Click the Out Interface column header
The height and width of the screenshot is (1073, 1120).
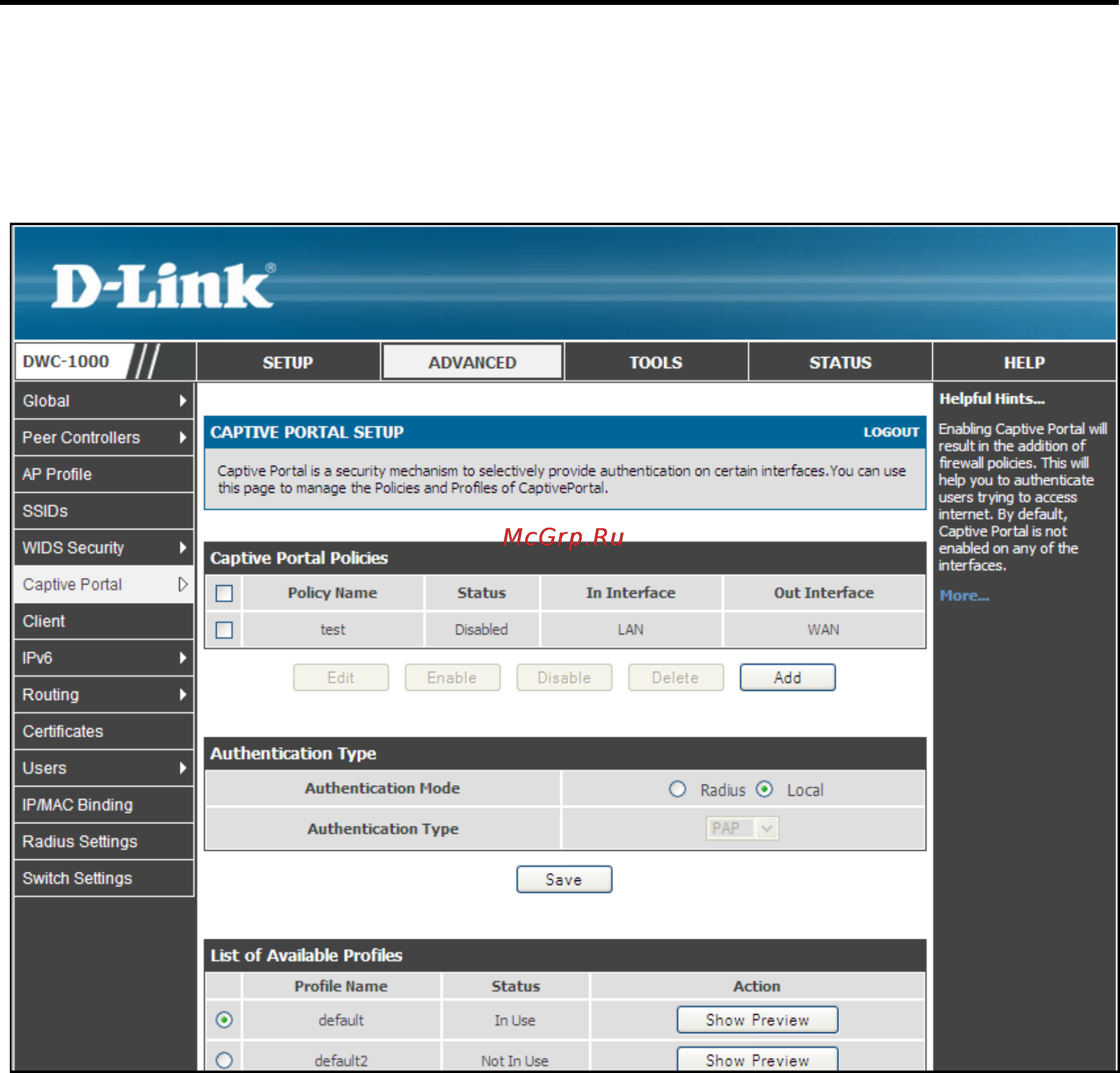(824, 593)
